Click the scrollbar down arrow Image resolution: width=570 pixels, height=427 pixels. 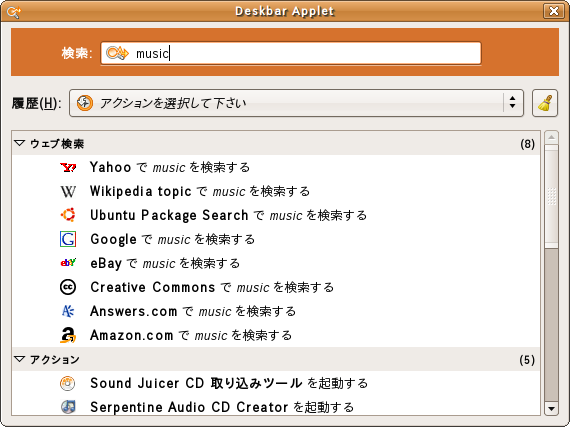tap(551, 408)
